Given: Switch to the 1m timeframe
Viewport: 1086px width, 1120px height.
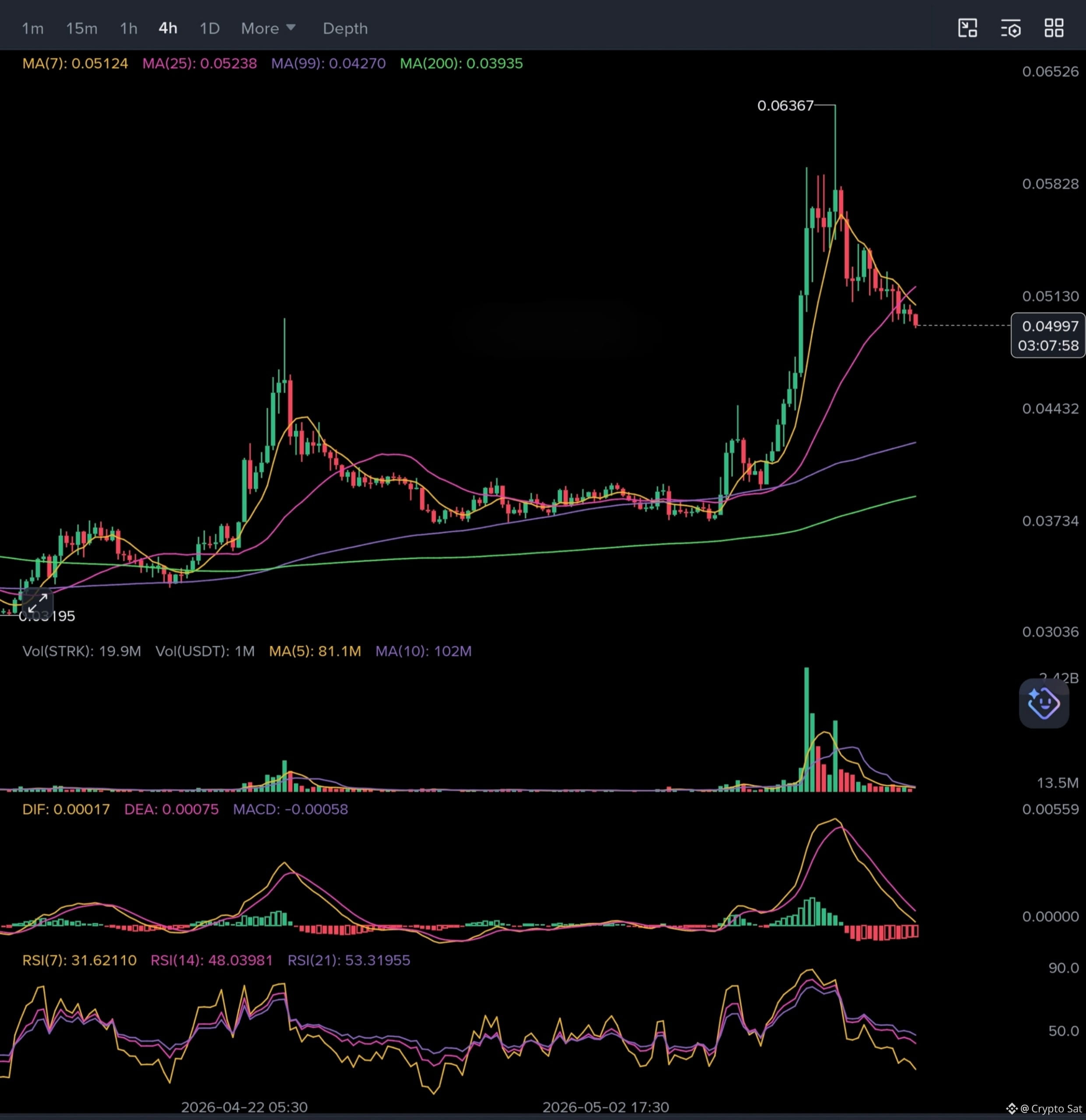Looking at the screenshot, I should pyautogui.click(x=32, y=28).
